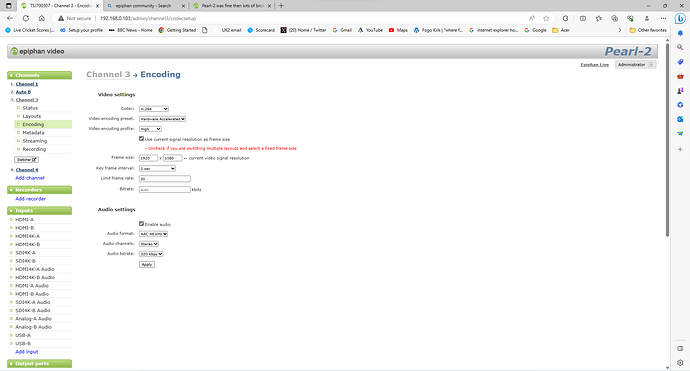
Task: Open the games chess icon in Edge sidebar
Action: [680, 91]
